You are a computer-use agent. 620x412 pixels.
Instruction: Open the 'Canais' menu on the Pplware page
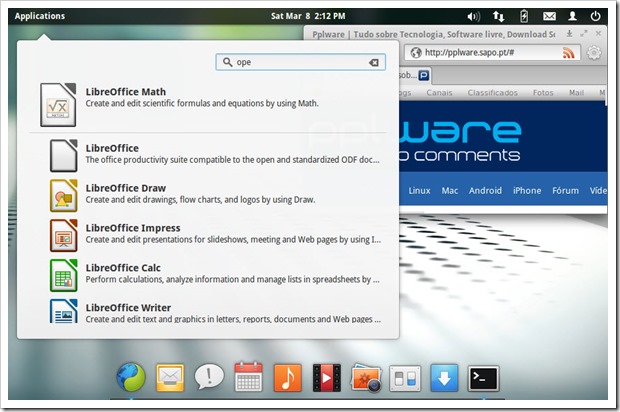coord(439,93)
